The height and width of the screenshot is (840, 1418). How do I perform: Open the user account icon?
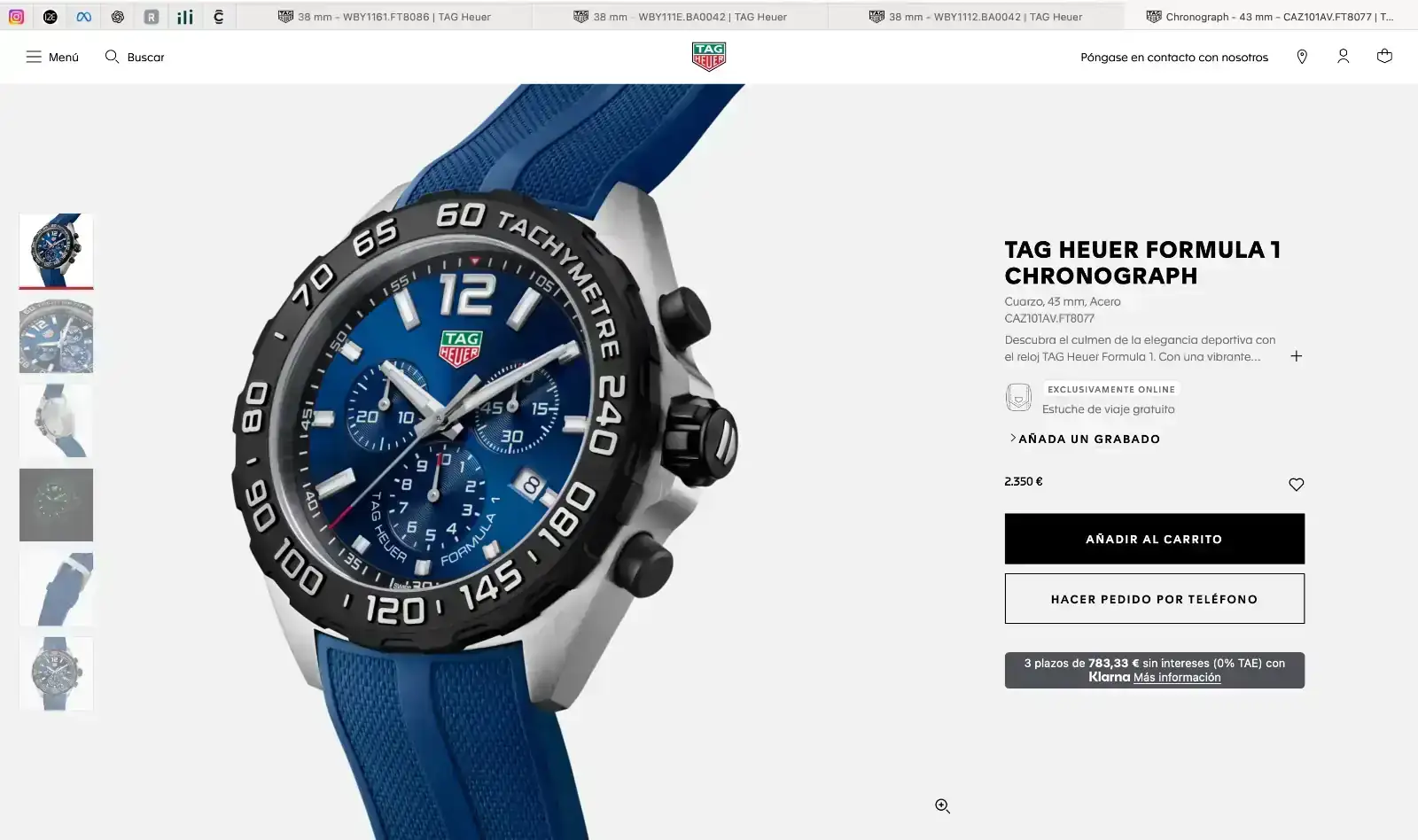(1344, 57)
